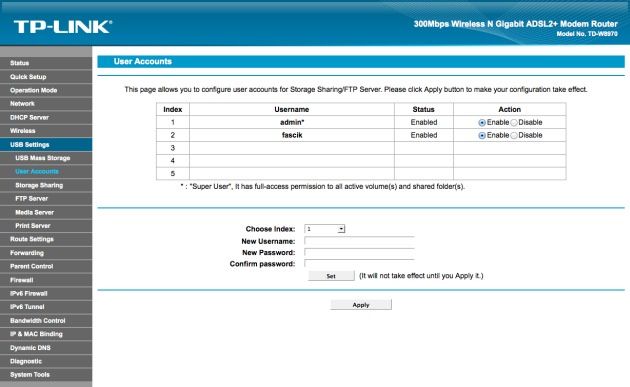Open IP & MAC Binding menu
Viewport: 630px width, 387px height.
point(46,334)
